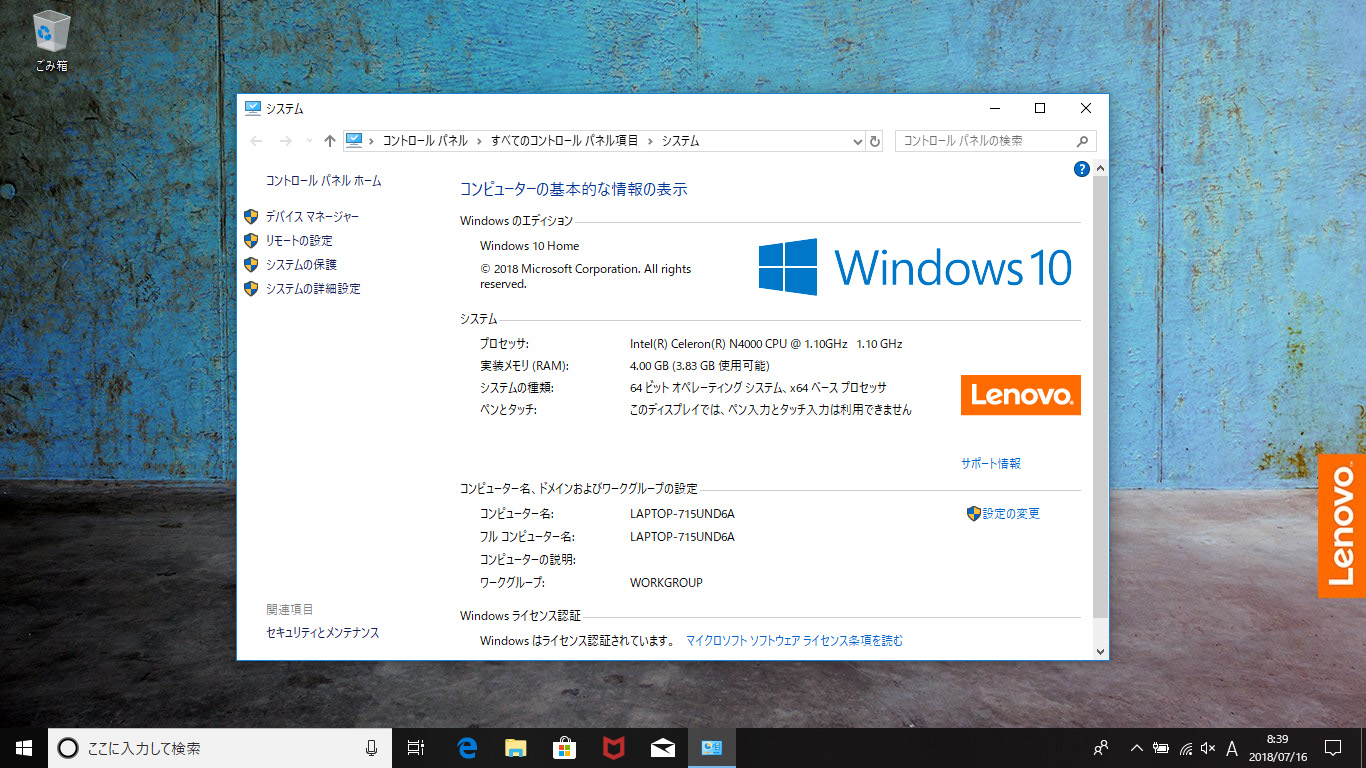The width and height of the screenshot is (1366, 768).
Task: Open the address bar history dropdown
Action: [857, 141]
